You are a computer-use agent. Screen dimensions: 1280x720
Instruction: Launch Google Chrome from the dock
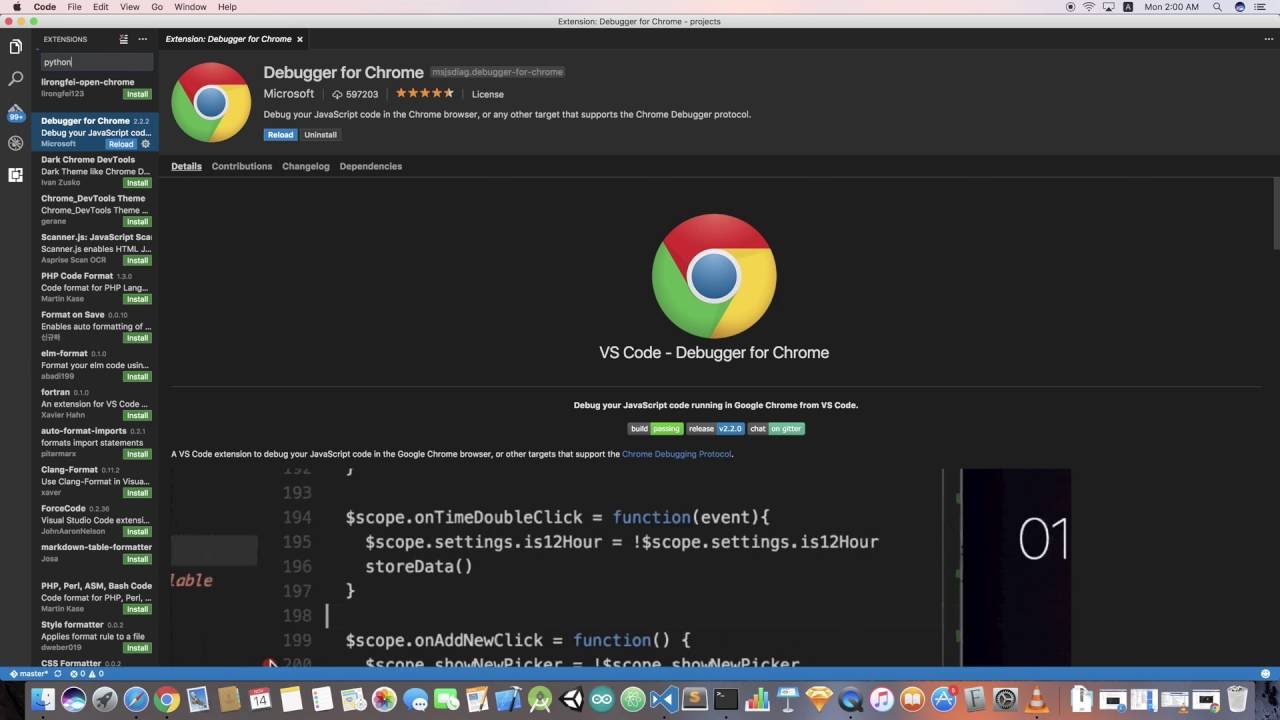(x=166, y=700)
